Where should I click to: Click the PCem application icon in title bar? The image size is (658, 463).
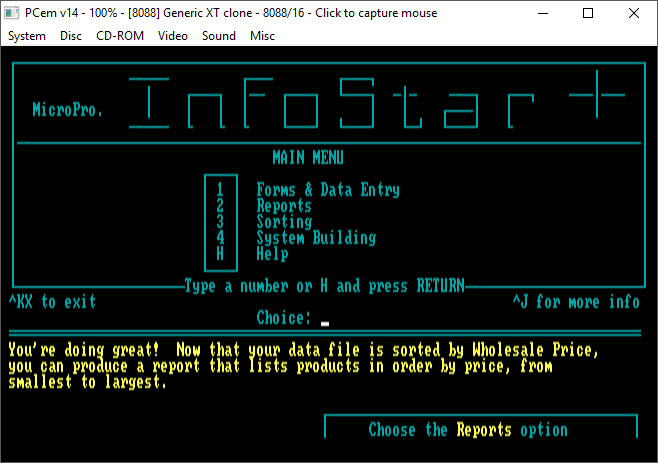[x=11, y=13]
